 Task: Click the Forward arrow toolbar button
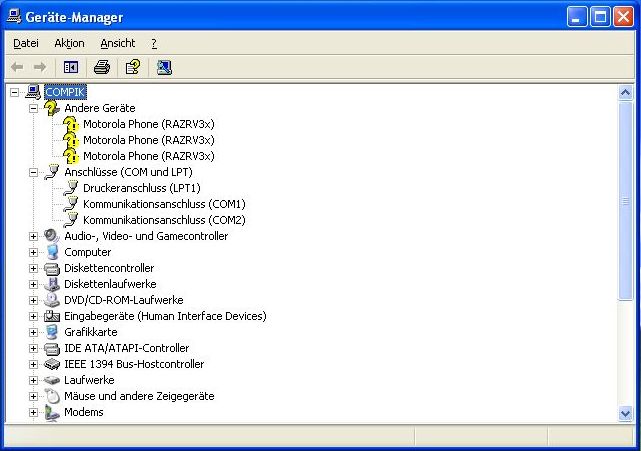point(40,67)
